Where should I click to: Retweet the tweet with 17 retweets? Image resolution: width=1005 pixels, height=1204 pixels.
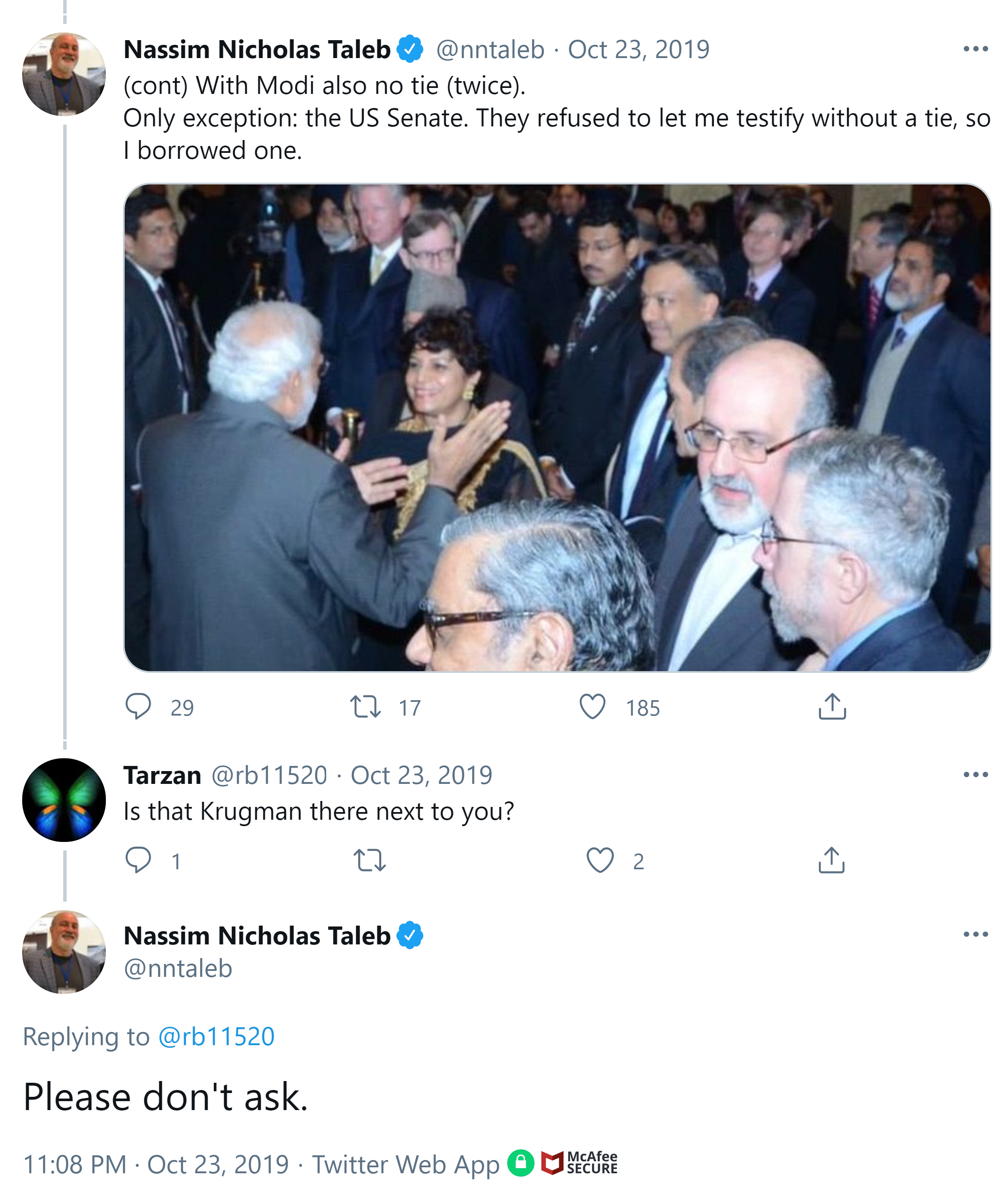(x=365, y=706)
